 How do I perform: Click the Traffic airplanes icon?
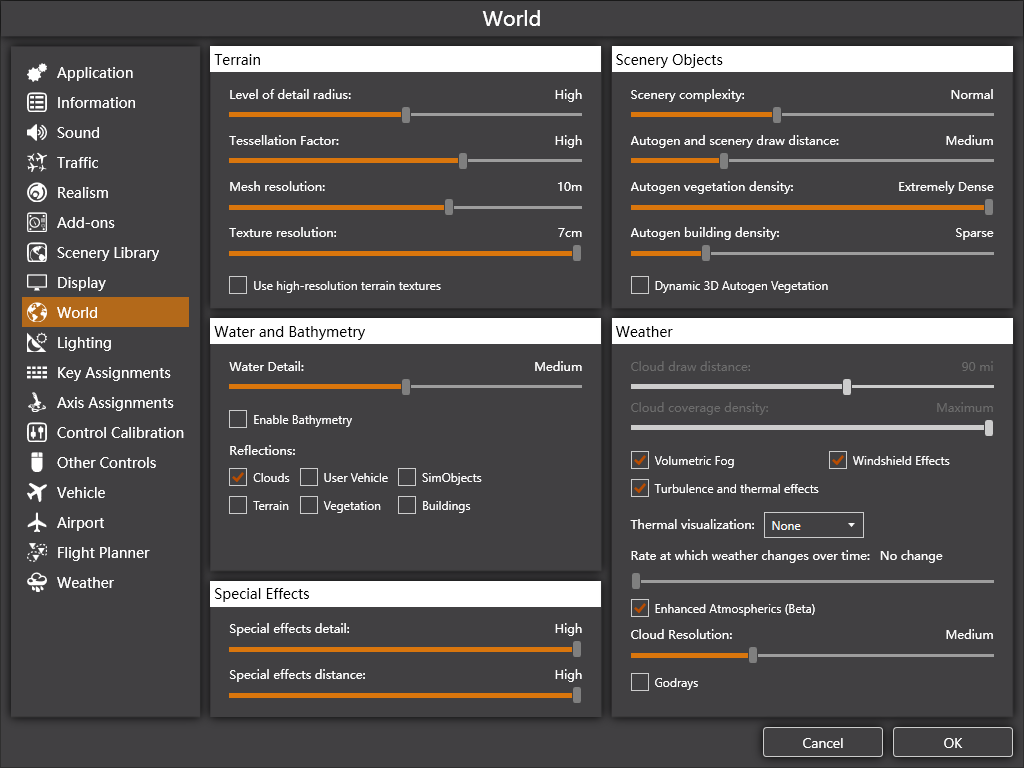pyautogui.click(x=37, y=163)
